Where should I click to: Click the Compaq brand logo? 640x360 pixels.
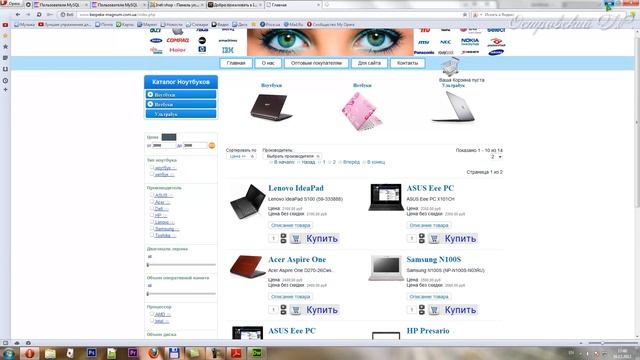(x=178, y=40)
